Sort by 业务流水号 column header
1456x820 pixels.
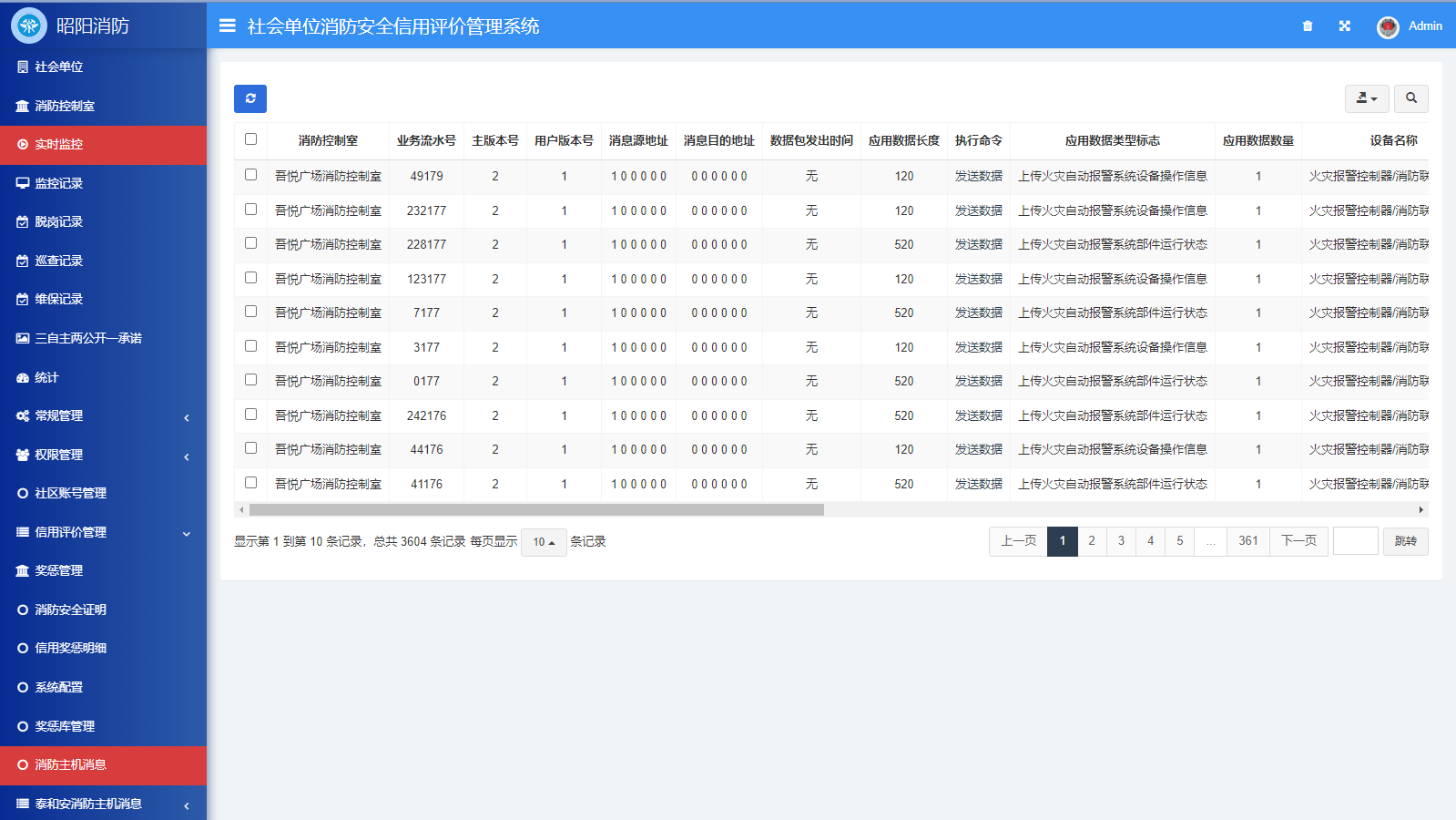(x=426, y=140)
